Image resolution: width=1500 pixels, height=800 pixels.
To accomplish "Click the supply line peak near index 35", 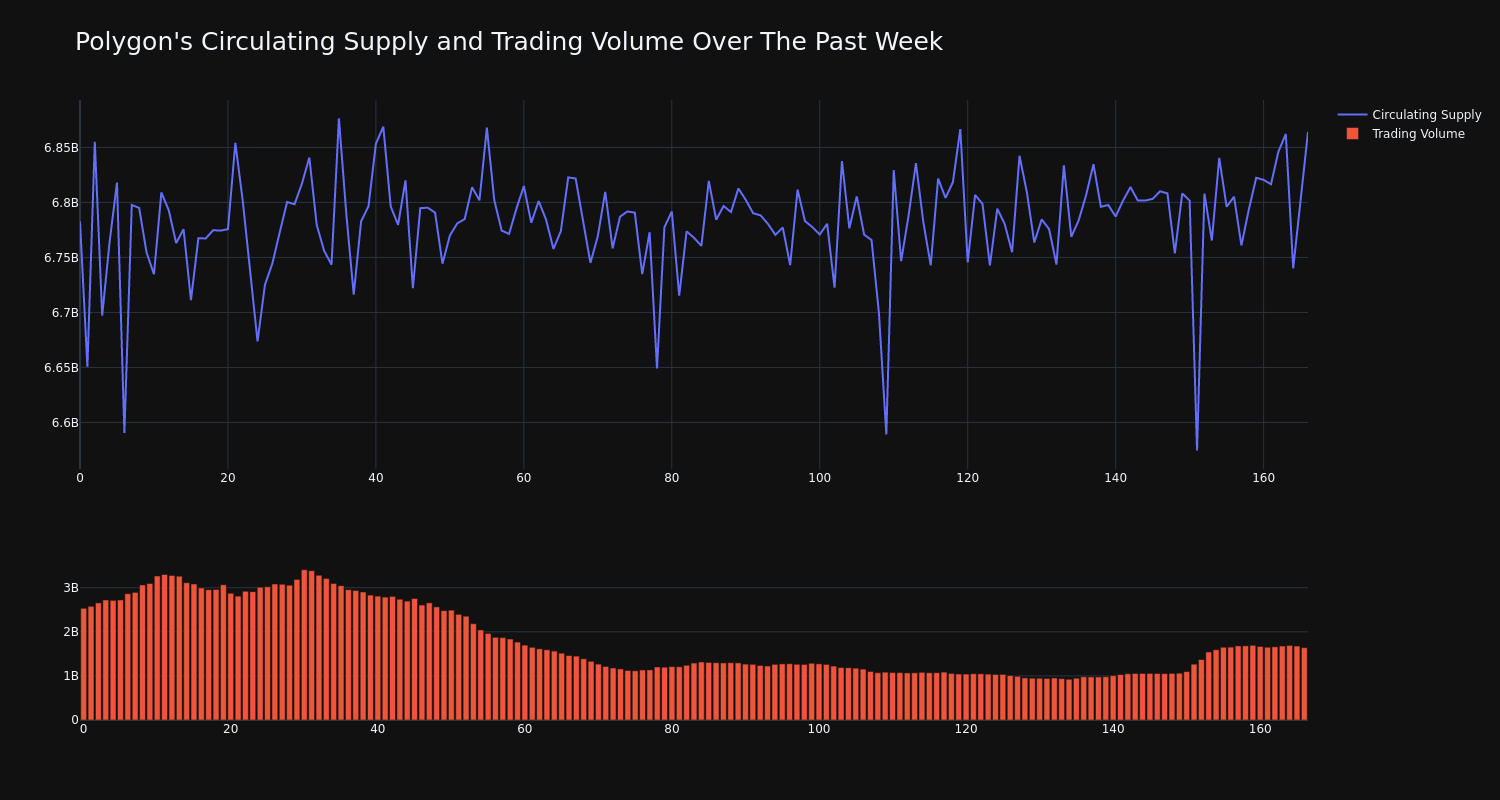I will point(339,119).
